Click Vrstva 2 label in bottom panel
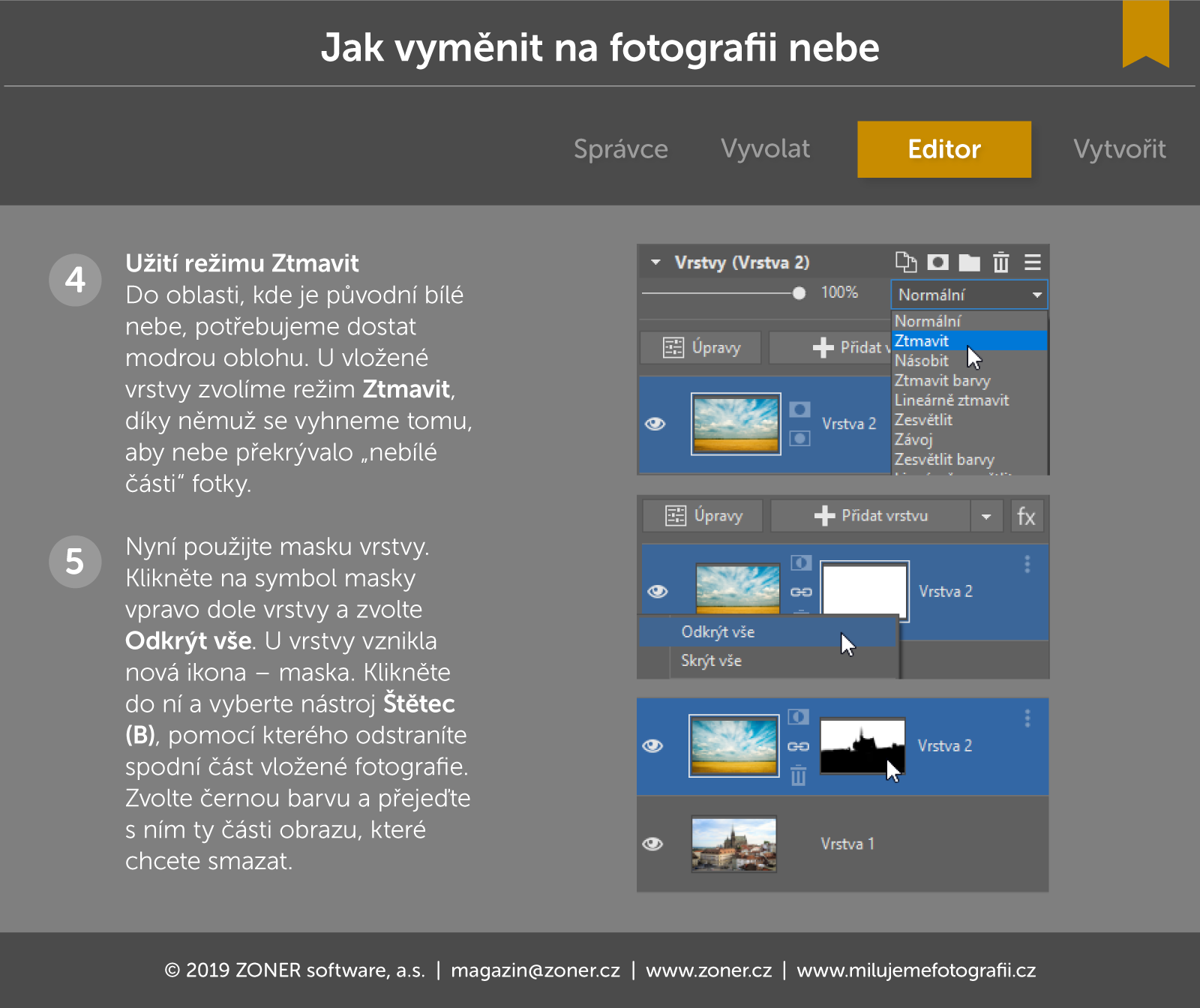 (x=945, y=745)
